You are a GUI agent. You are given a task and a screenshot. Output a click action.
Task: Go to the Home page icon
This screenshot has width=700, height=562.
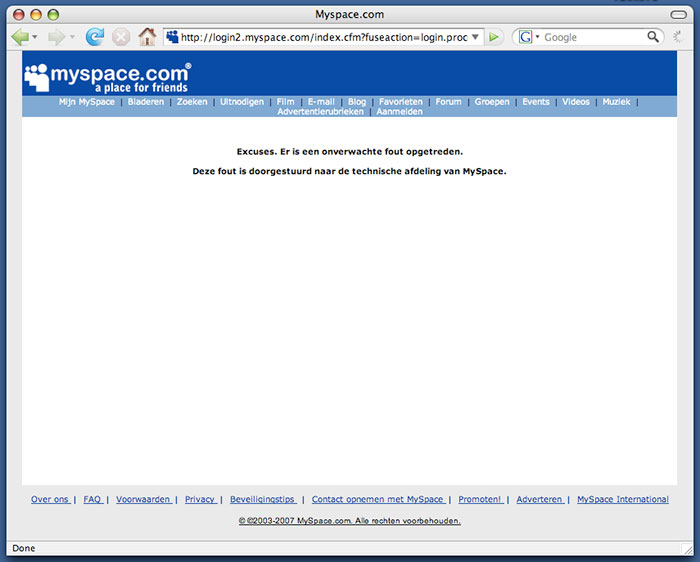click(x=147, y=37)
